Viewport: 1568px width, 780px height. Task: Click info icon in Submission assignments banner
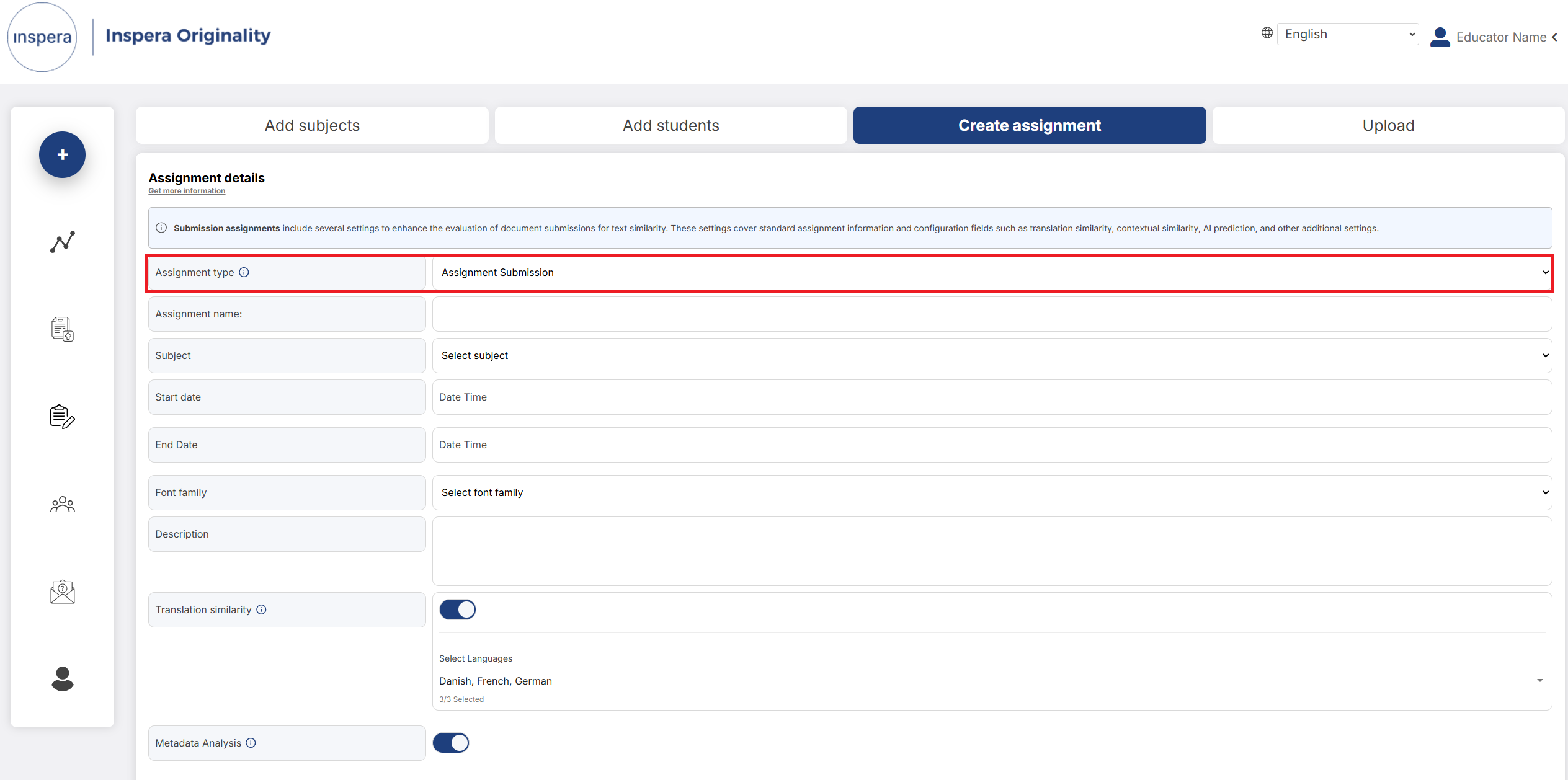click(x=161, y=228)
